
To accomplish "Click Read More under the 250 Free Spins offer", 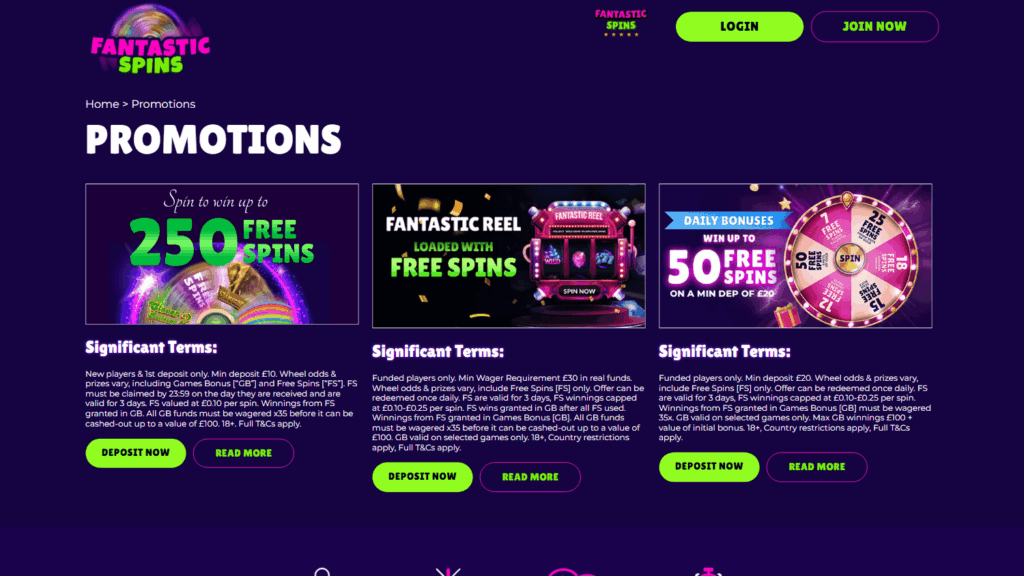I will click(x=244, y=453).
